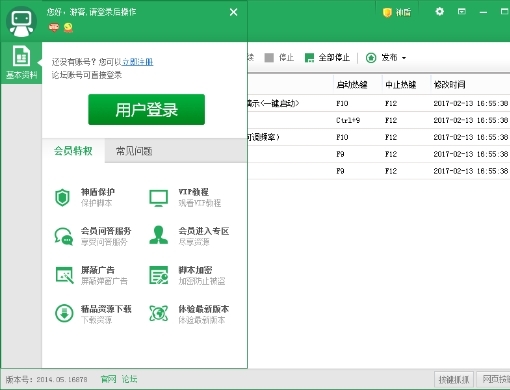Click the 按键抓抓 button

tap(454, 379)
